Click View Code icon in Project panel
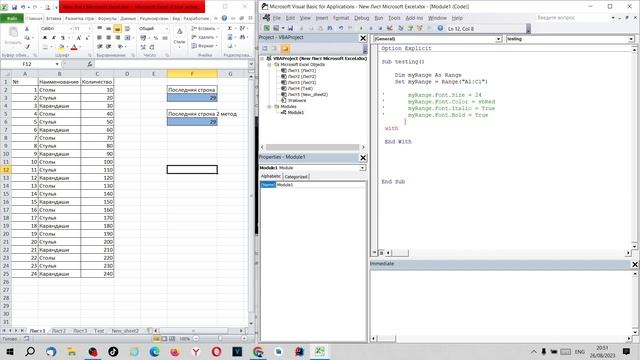The width and height of the screenshot is (640, 360). [265, 49]
